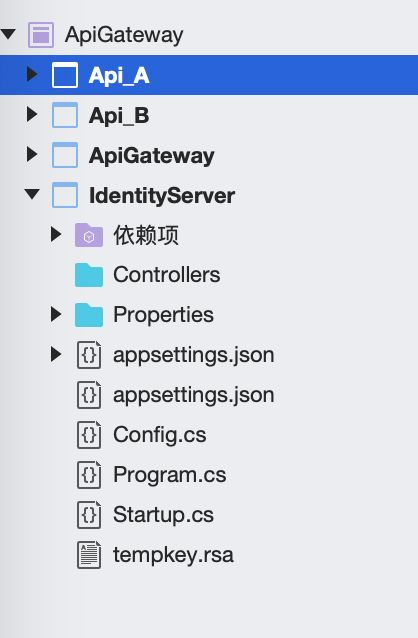Click the Api_A project icon
This screenshot has height=638, width=418.
click(65, 75)
